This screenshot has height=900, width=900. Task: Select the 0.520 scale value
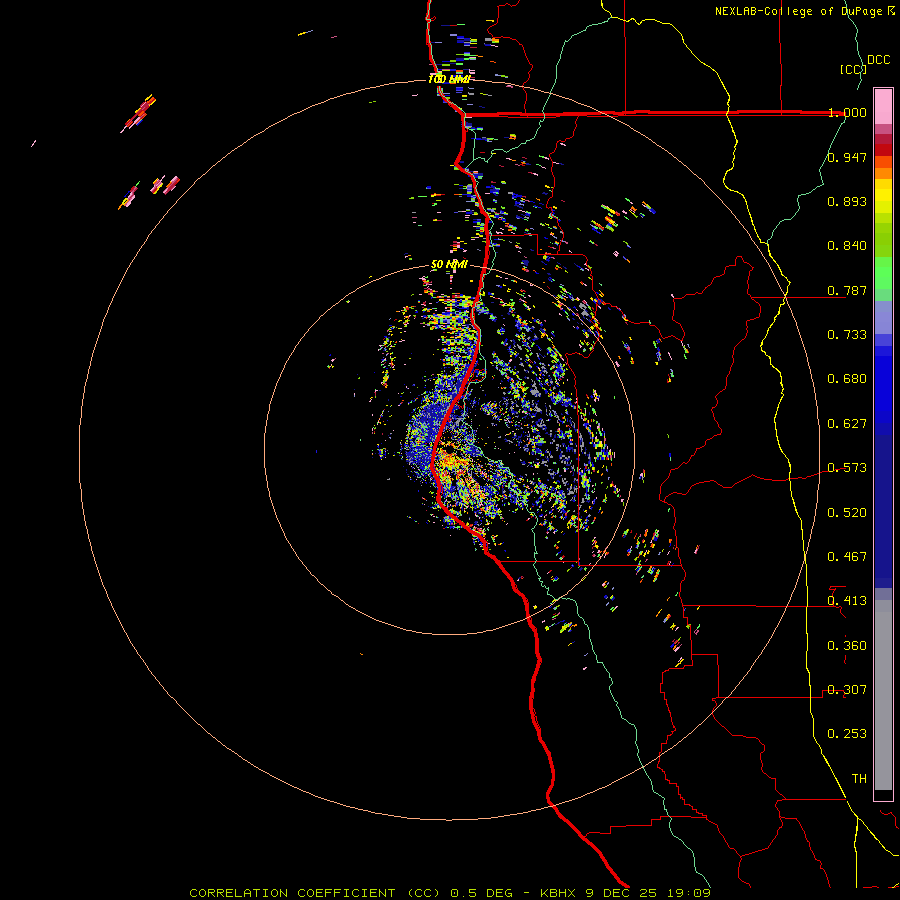[x=847, y=513]
